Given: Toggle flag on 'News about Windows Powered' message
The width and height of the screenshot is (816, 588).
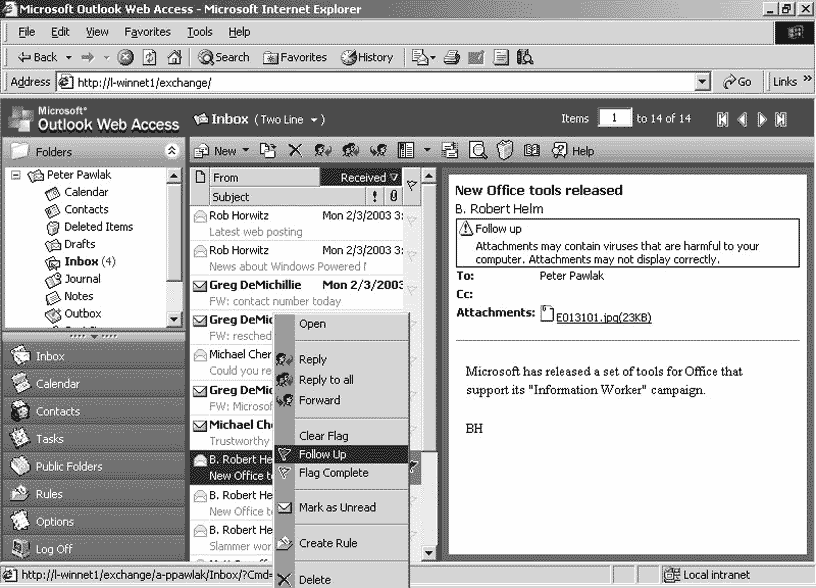Looking at the screenshot, I should click(x=411, y=255).
